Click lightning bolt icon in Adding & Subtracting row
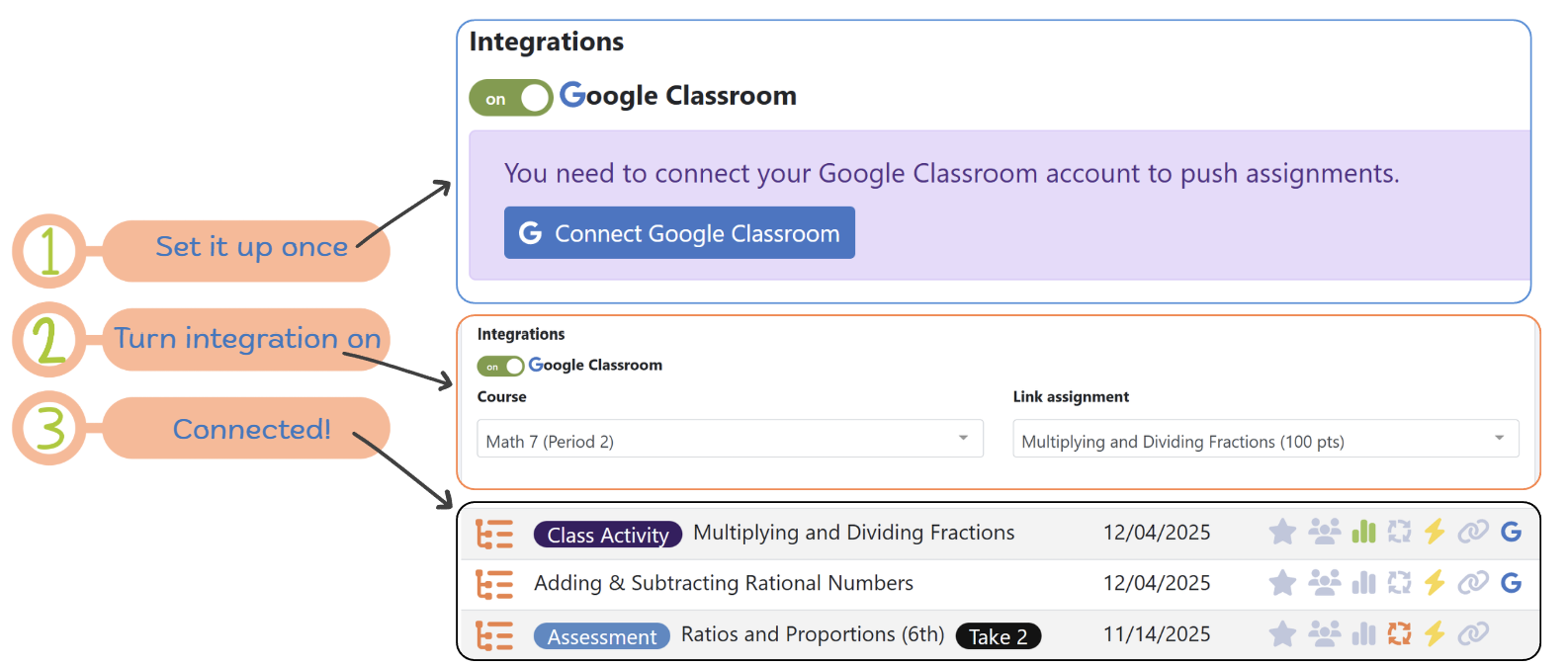Screen dimensions: 1568x666 (1435, 583)
